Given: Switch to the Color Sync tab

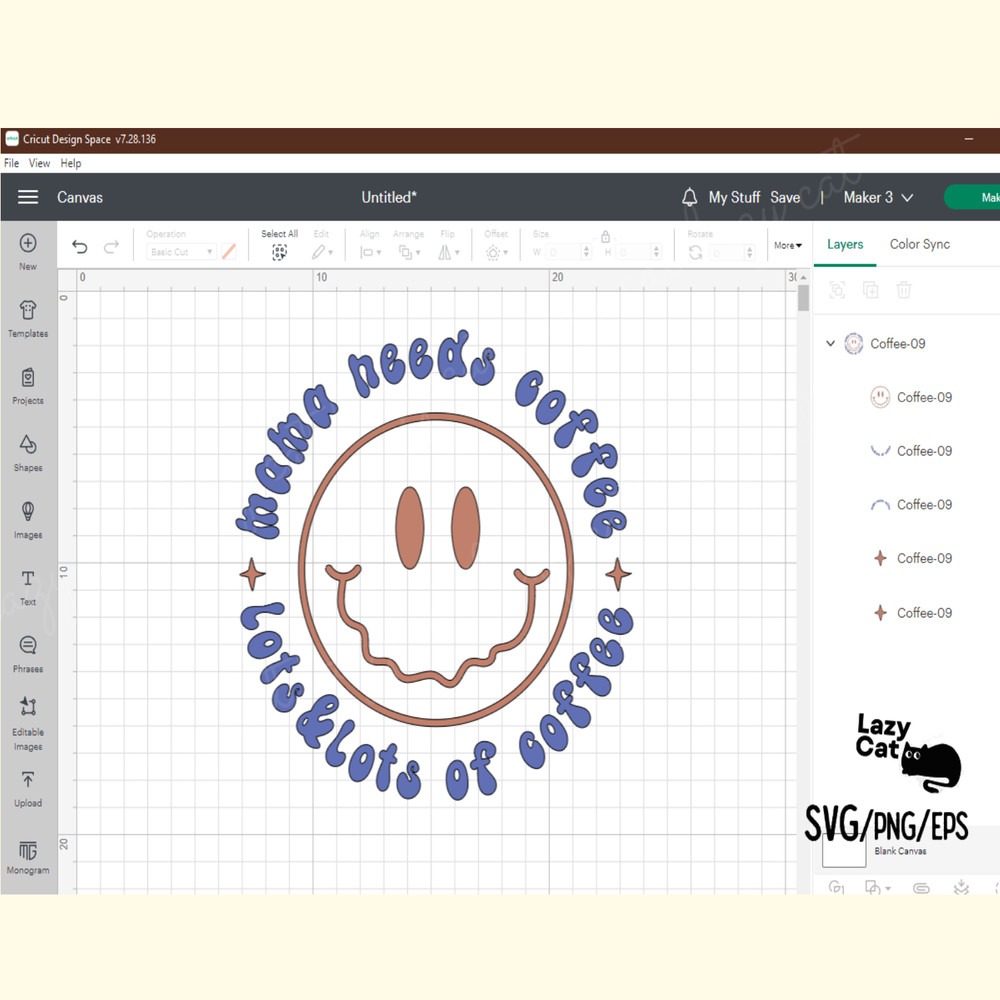Looking at the screenshot, I should pyautogui.click(x=919, y=244).
